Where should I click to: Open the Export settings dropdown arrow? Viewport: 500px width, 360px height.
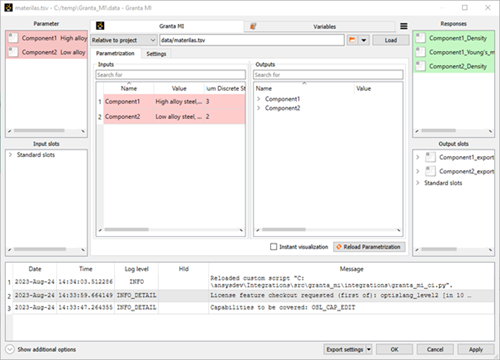[x=369, y=349]
